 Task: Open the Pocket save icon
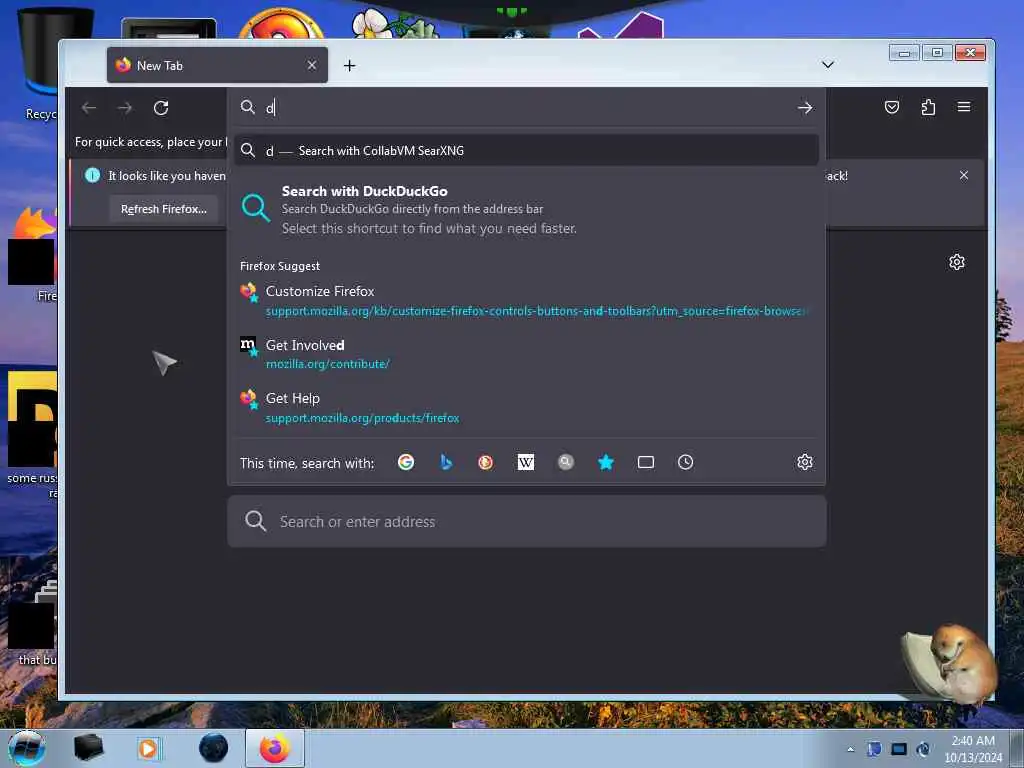pyautogui.click(x=891, y=107)
